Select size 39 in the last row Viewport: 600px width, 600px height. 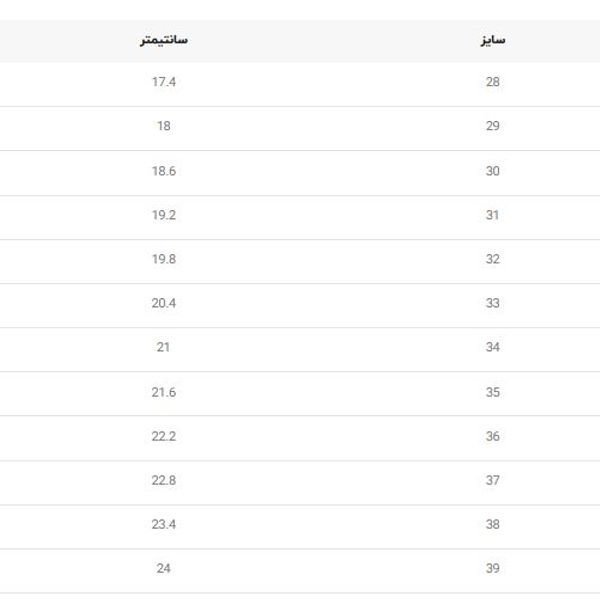492,568
